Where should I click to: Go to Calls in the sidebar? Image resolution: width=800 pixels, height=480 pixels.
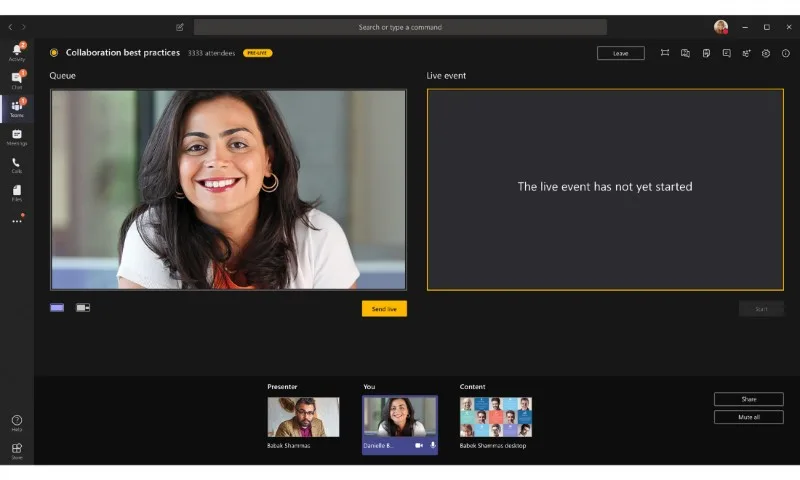[17, 165]
